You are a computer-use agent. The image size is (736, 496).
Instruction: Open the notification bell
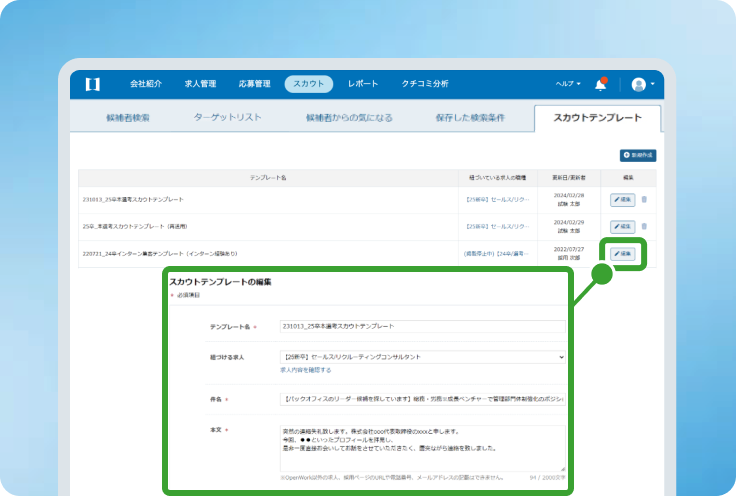pyautogui.click(x=600, y=84)
